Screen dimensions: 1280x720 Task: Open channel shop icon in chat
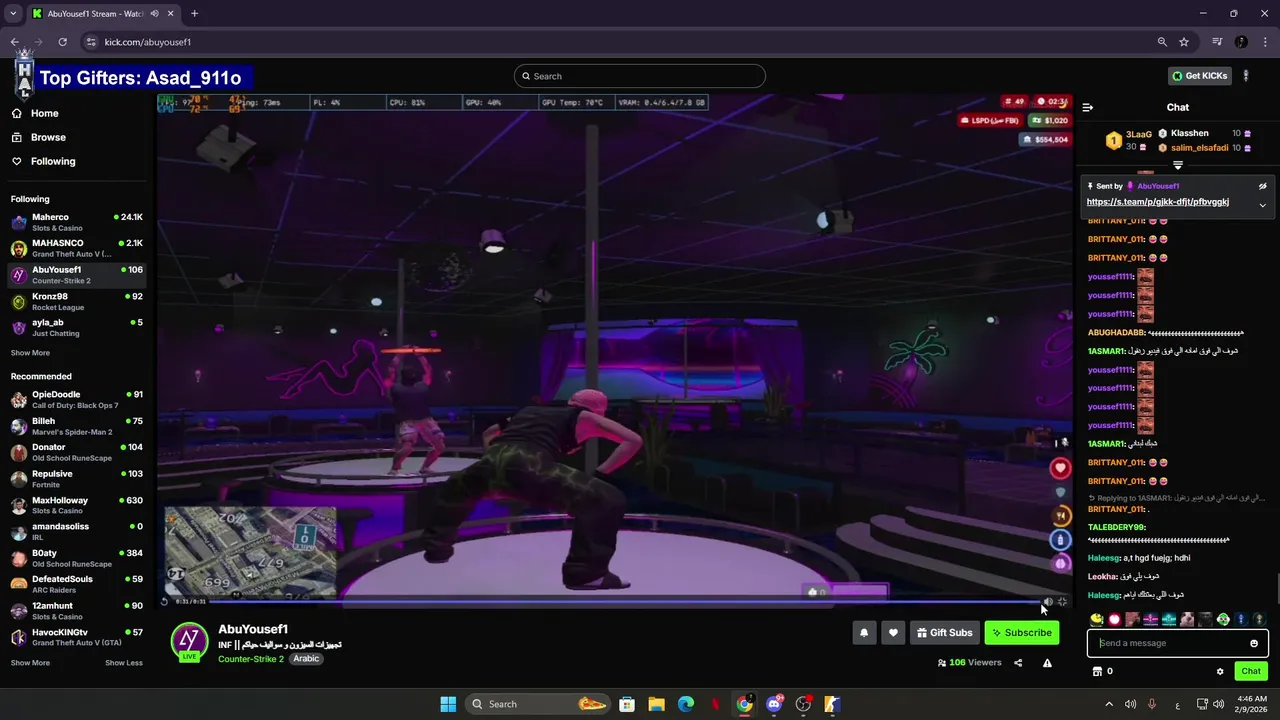tap(1097, 671)
